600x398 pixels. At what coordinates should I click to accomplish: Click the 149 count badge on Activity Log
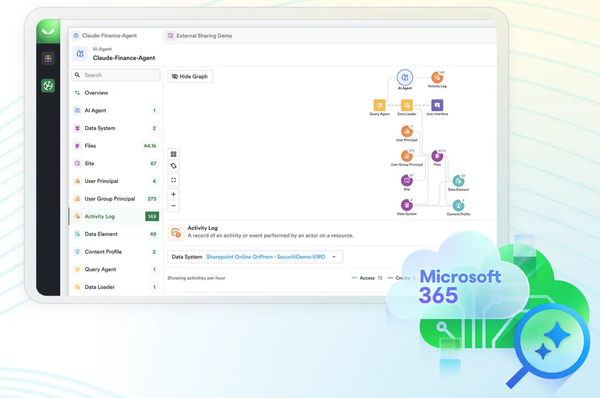point(152,216)
